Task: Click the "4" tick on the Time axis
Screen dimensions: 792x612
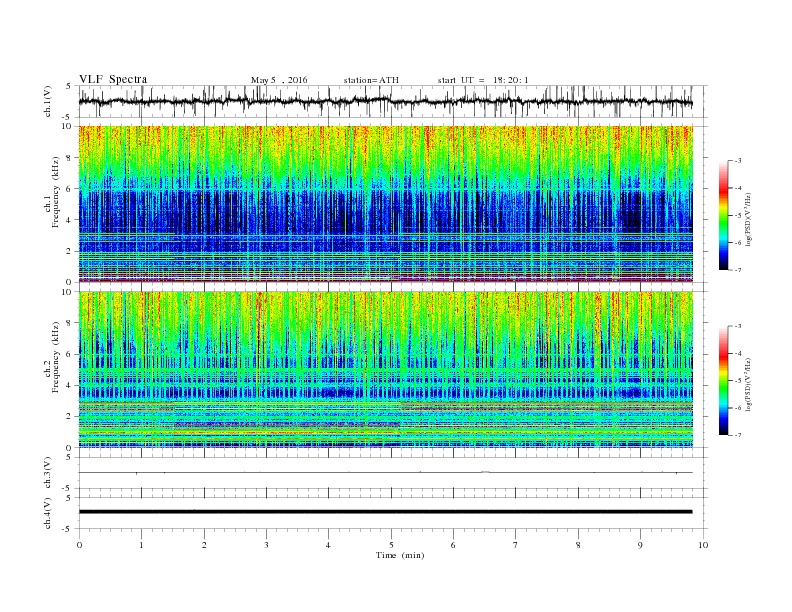Action: pos(328,545)
